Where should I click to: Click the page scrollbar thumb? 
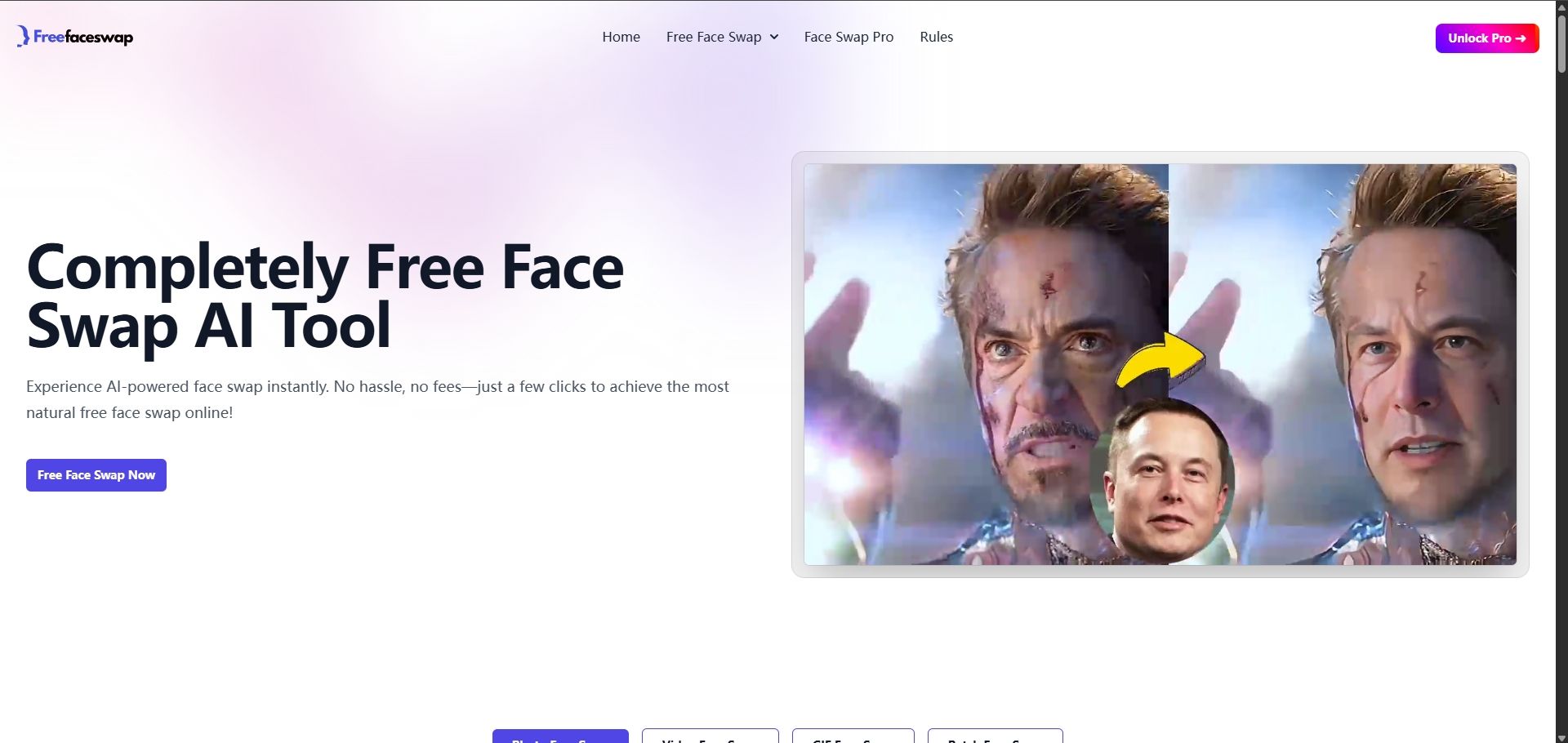pyautogui.click(x=1561, y=42)
